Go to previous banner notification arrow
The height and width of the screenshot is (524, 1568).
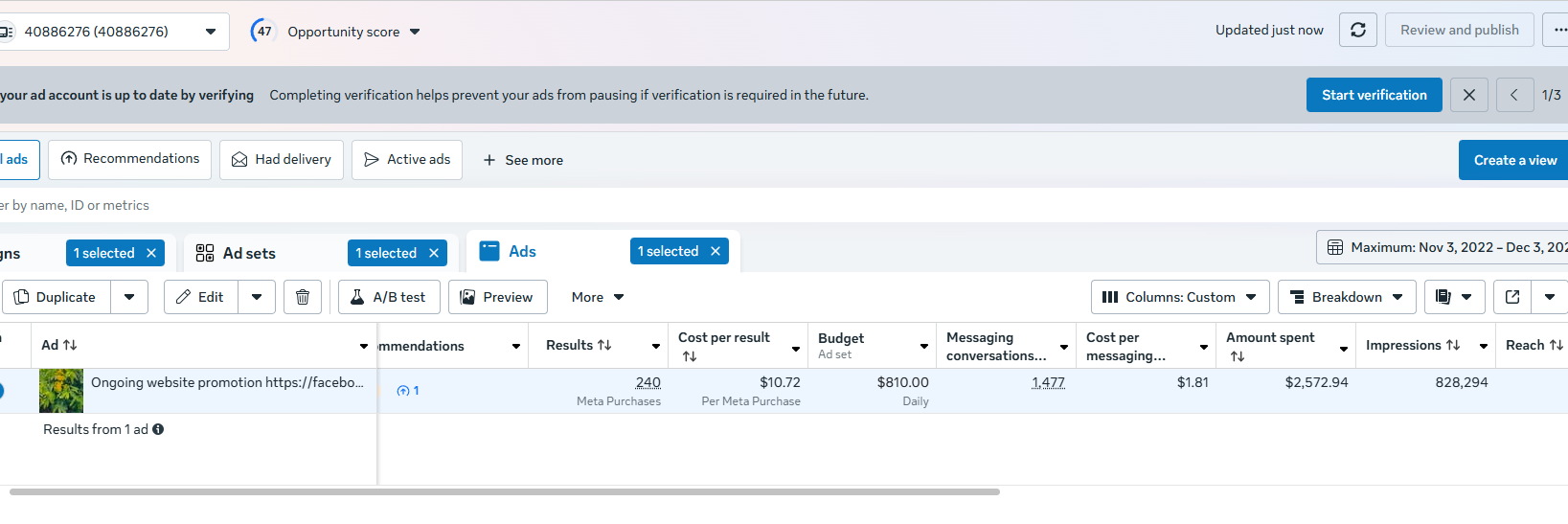click(x=1514, y=95)
